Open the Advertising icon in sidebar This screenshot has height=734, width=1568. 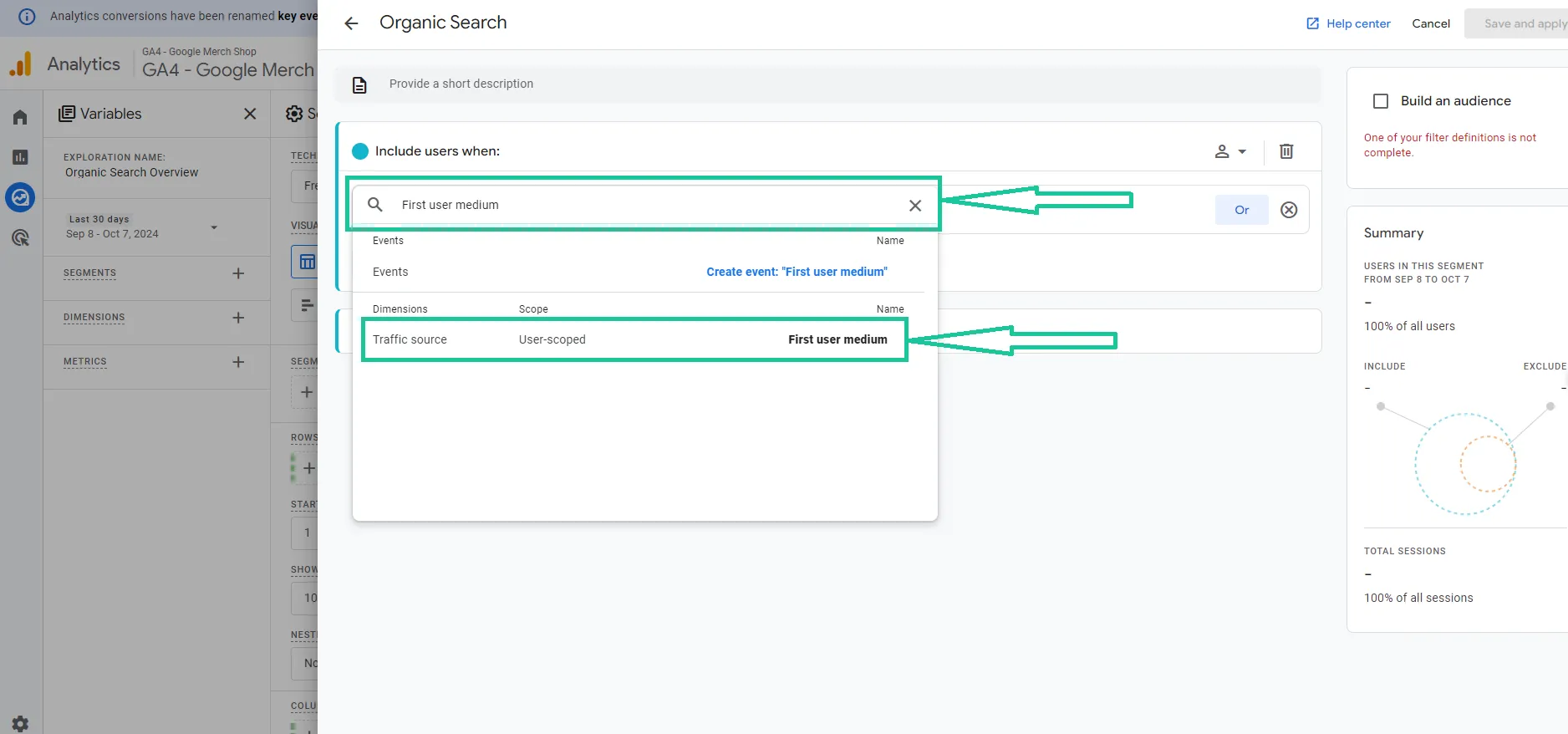[x=20, y=238]
